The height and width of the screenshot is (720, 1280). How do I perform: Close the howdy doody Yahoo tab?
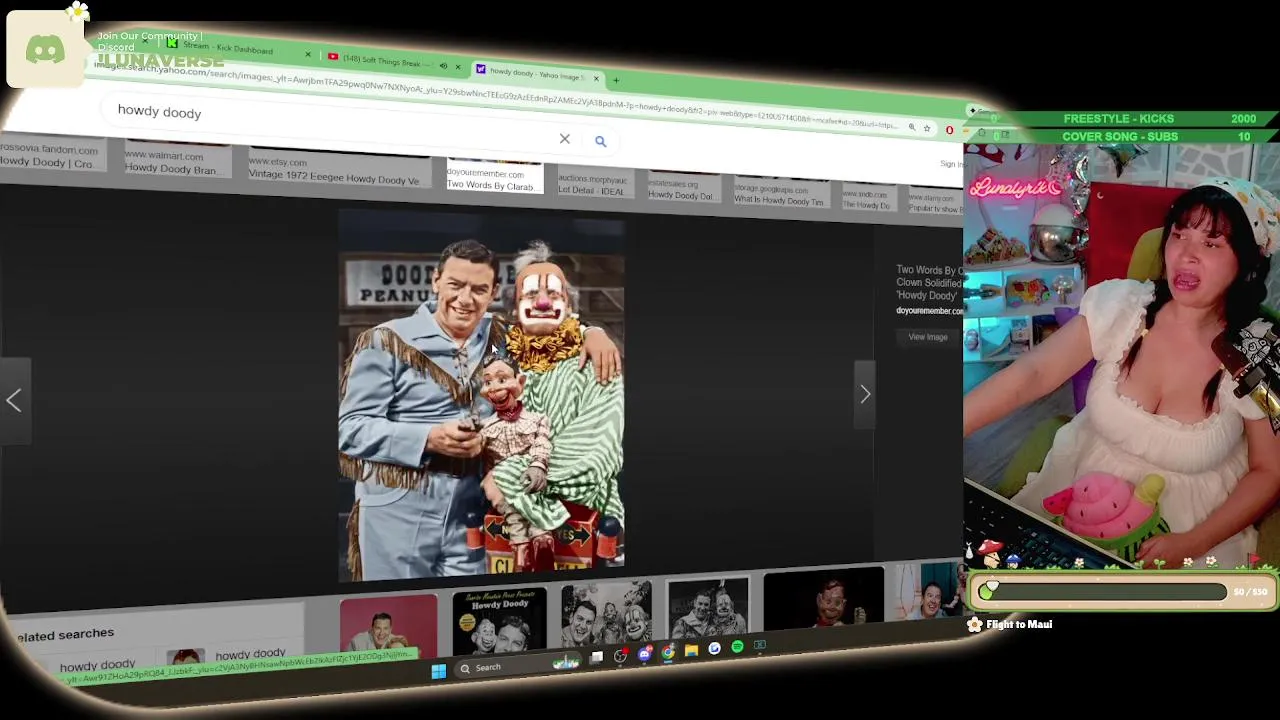point(596,78)
